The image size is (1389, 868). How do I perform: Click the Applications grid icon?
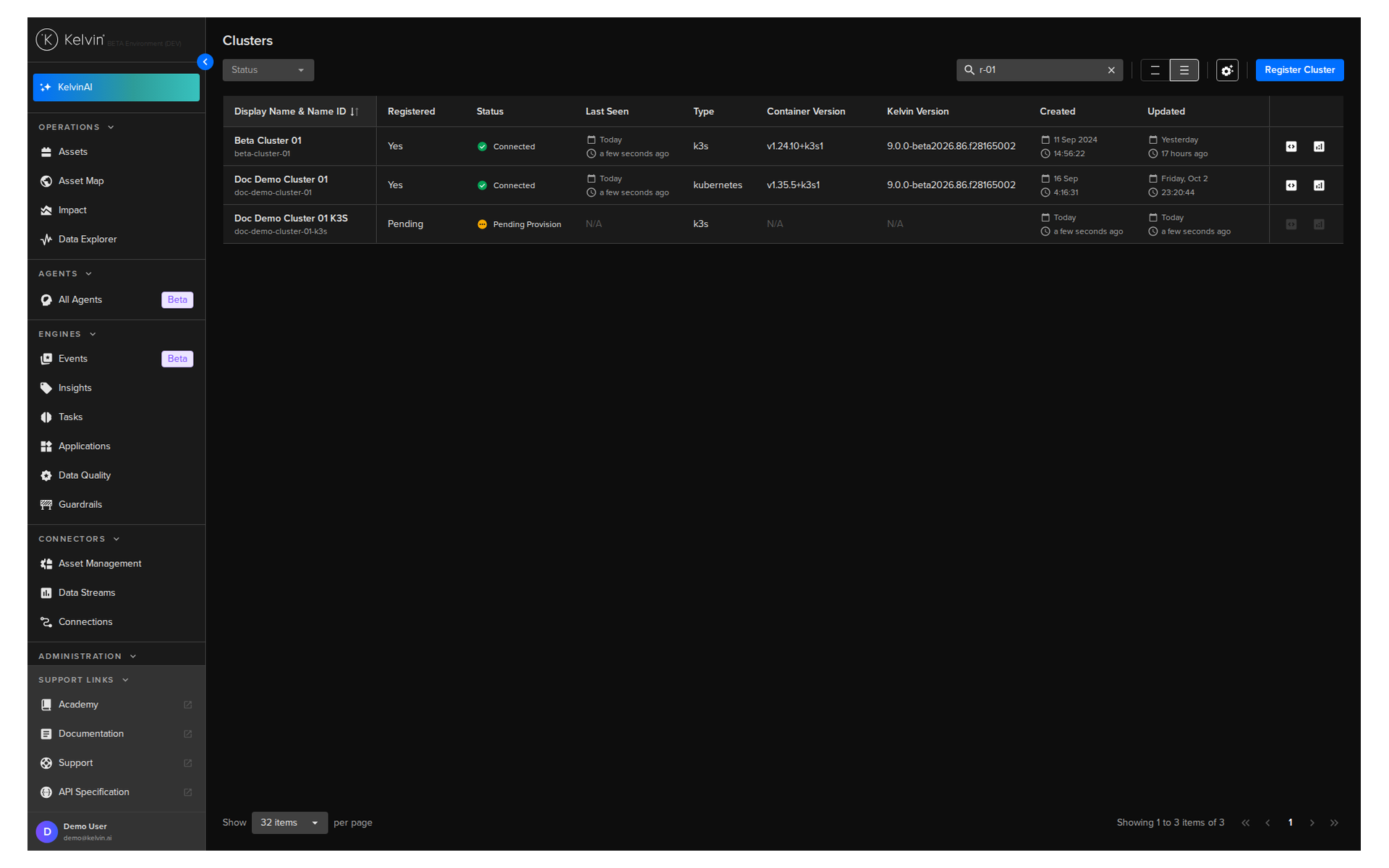coord(46,446)
